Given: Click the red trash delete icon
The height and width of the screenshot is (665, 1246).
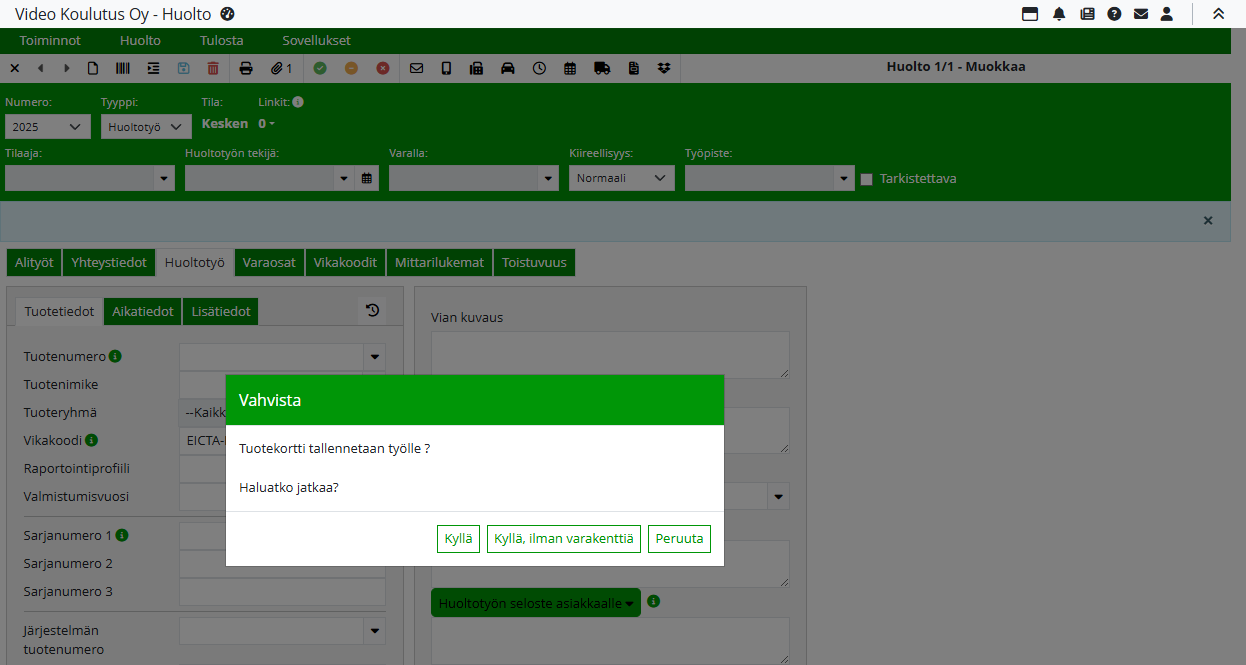Looking at the screenshot, I should (x=213, y=68).
